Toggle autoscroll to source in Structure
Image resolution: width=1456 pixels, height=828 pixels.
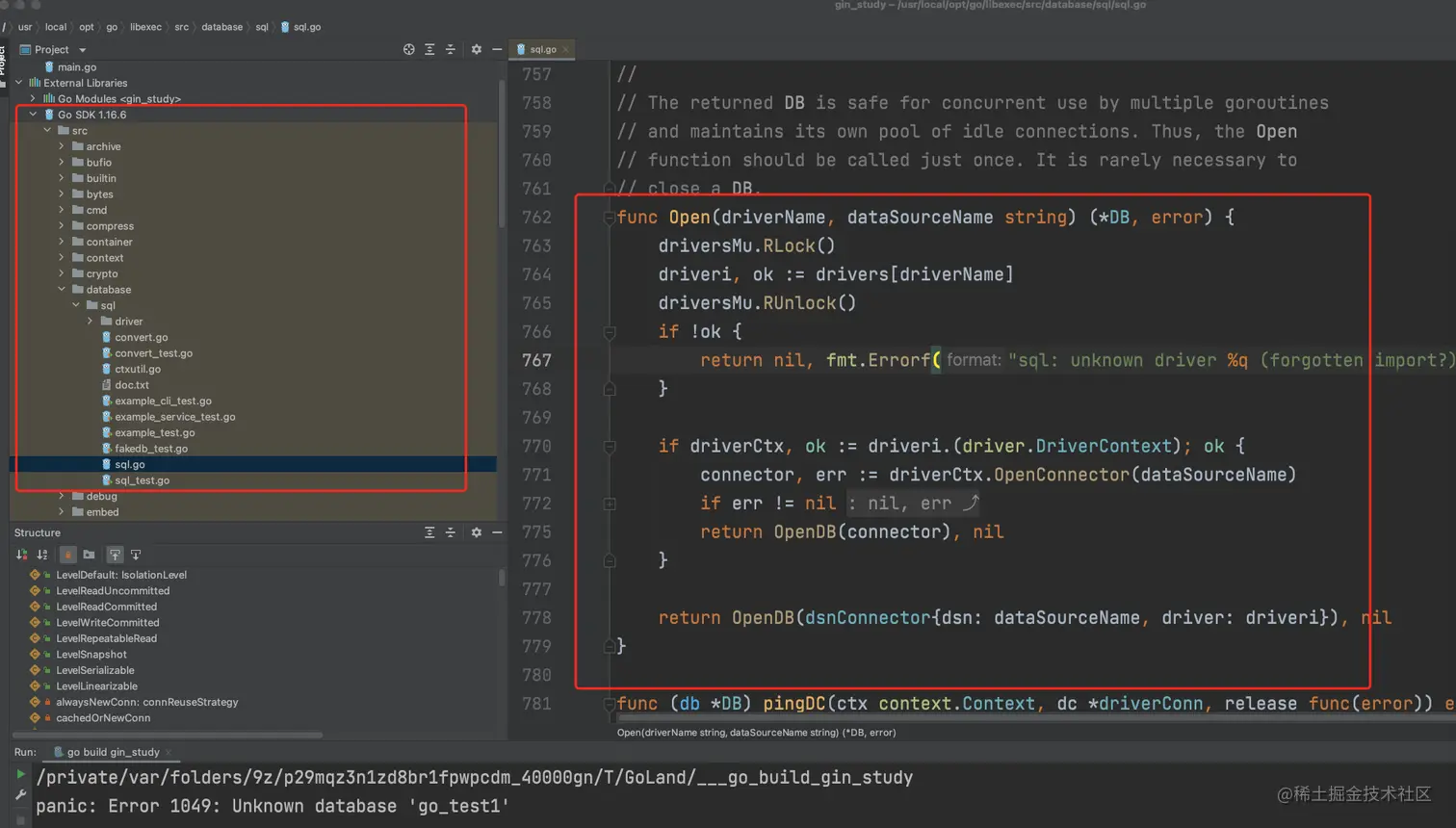point(115,555)
